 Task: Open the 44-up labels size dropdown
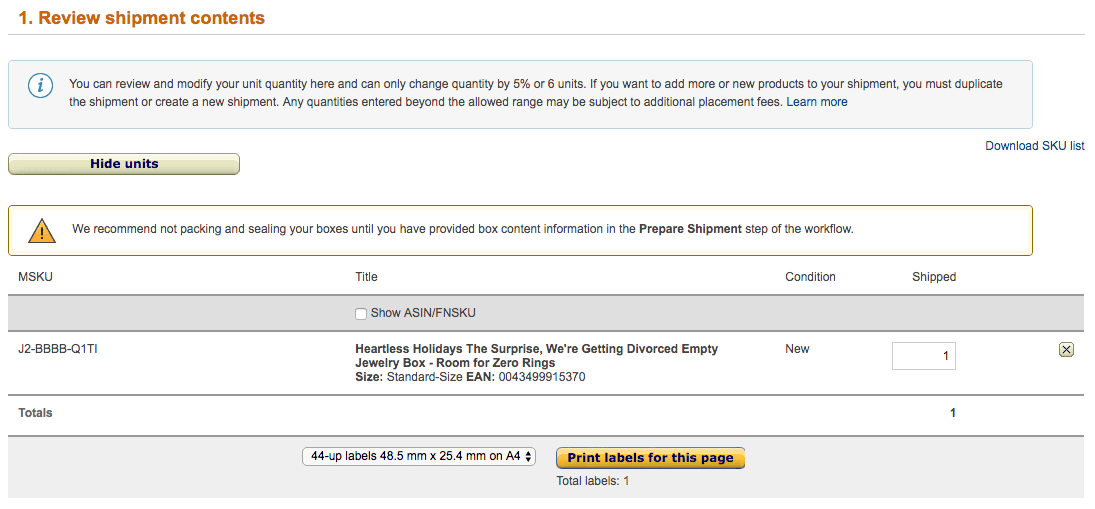tap(419, 457)
